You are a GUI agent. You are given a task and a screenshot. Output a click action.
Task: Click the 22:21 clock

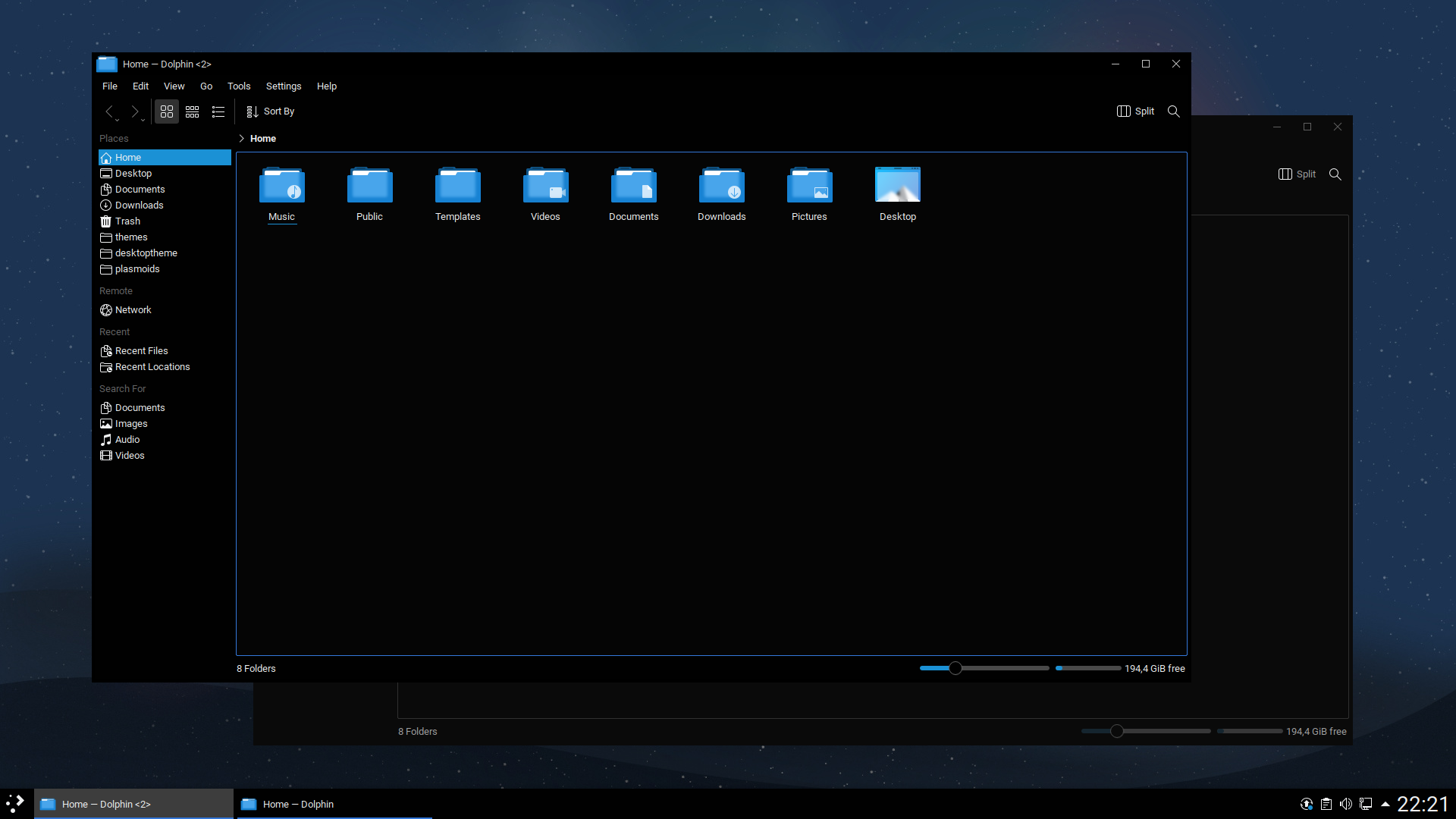point(1423,804)
